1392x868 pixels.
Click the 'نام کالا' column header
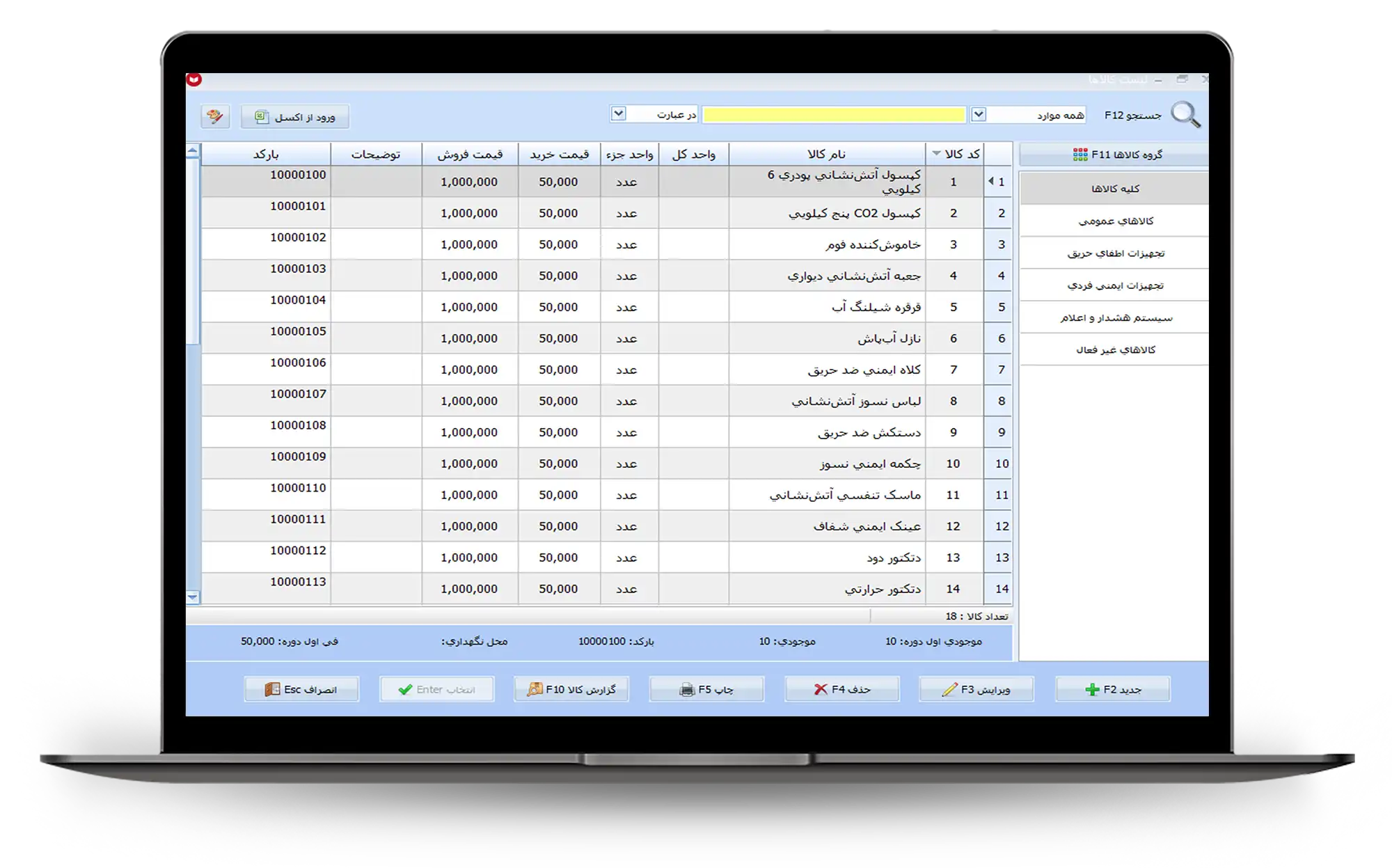pos(827,154)
